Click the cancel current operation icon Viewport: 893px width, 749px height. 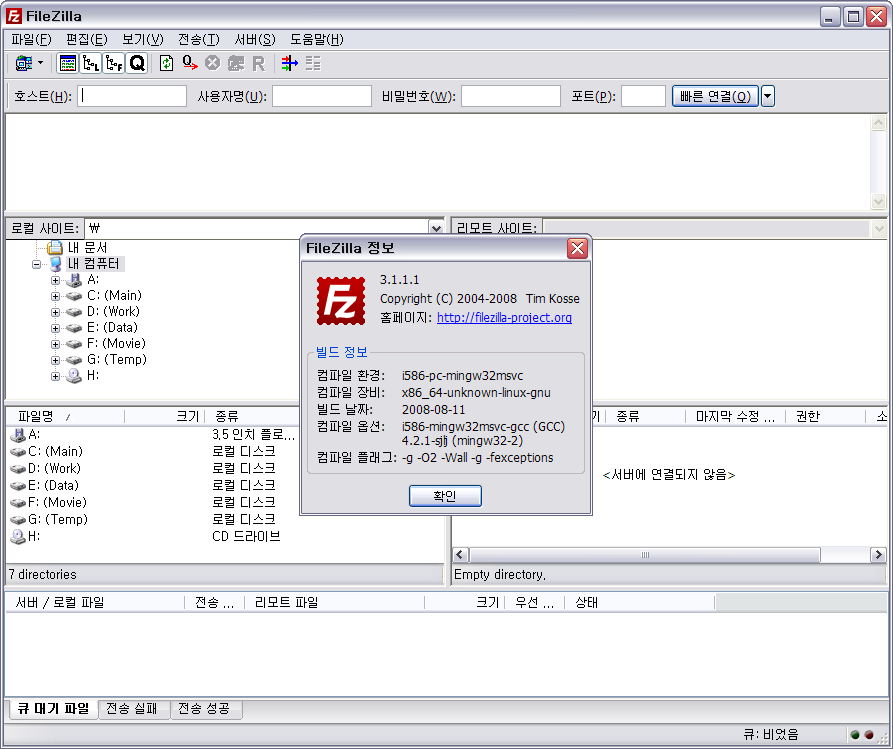[x=212, y=62]
